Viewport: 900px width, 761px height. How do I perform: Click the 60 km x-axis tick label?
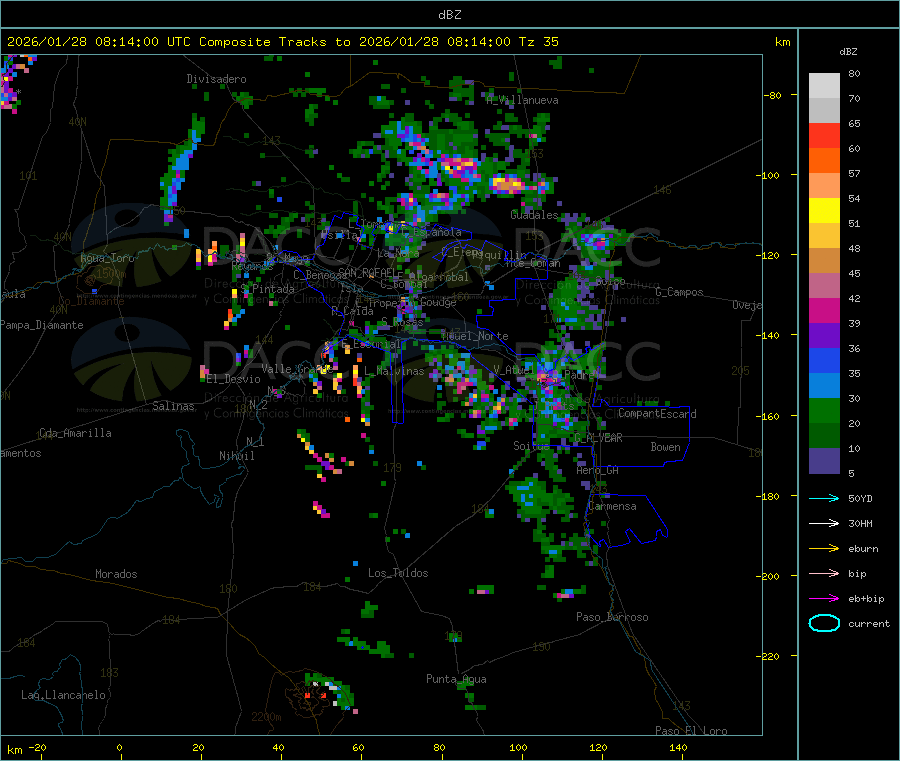[358, 747]
